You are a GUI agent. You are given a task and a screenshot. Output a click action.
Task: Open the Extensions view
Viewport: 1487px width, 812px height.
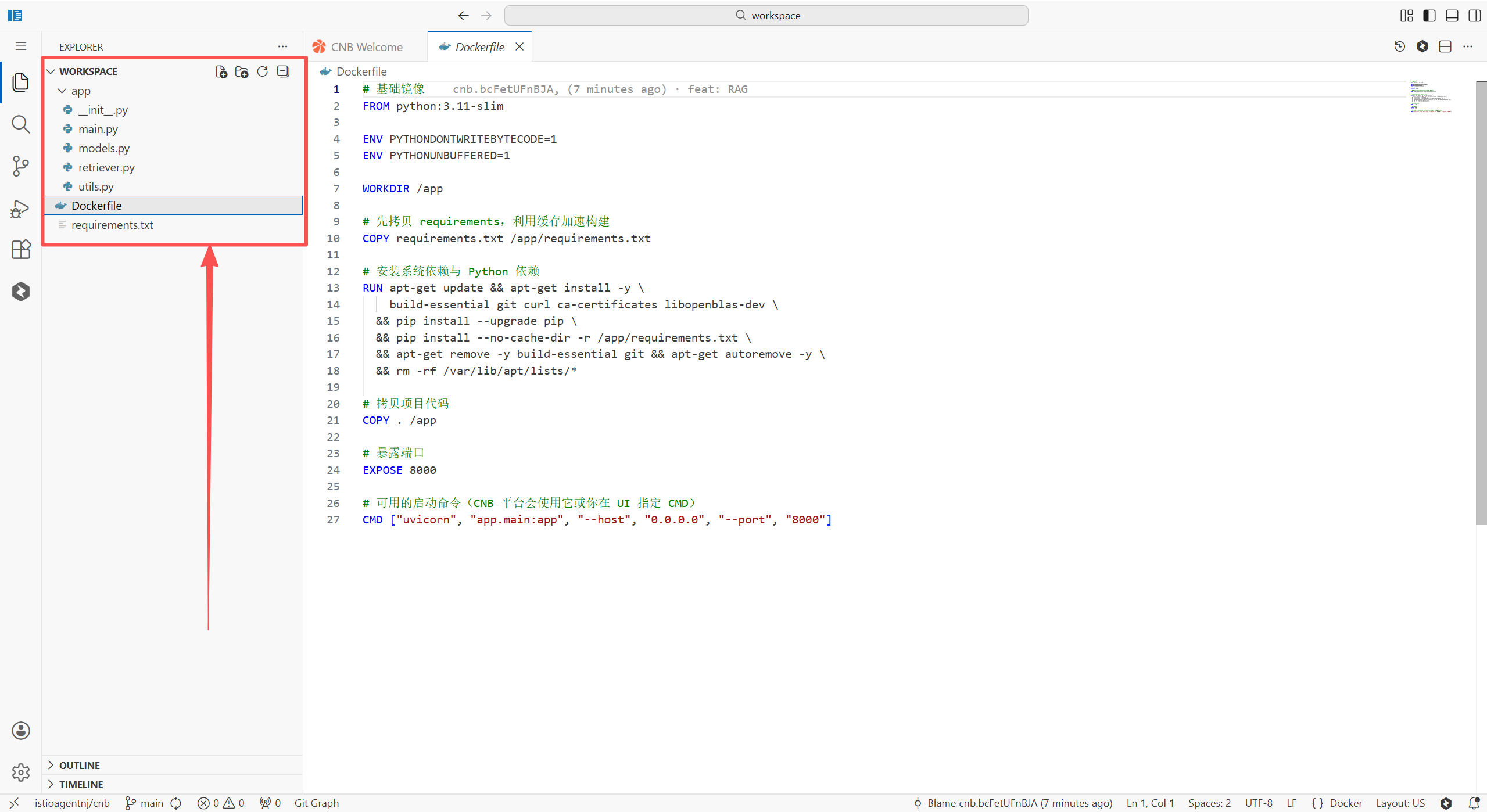21,250
